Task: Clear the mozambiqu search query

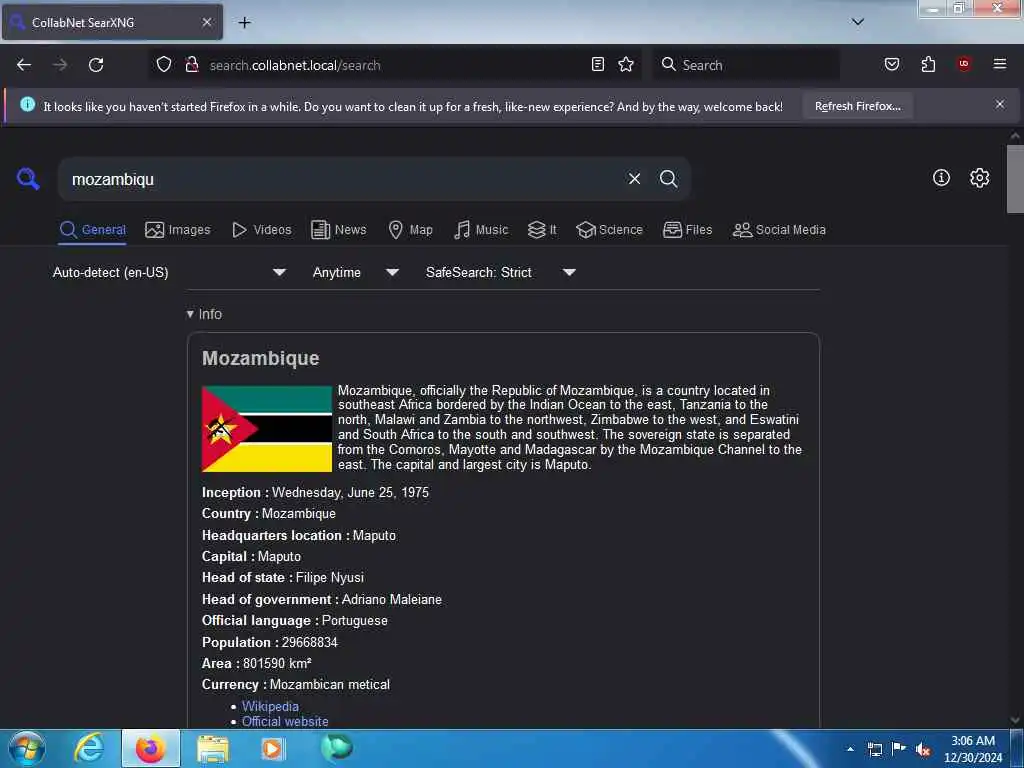Action: (634, 179)
